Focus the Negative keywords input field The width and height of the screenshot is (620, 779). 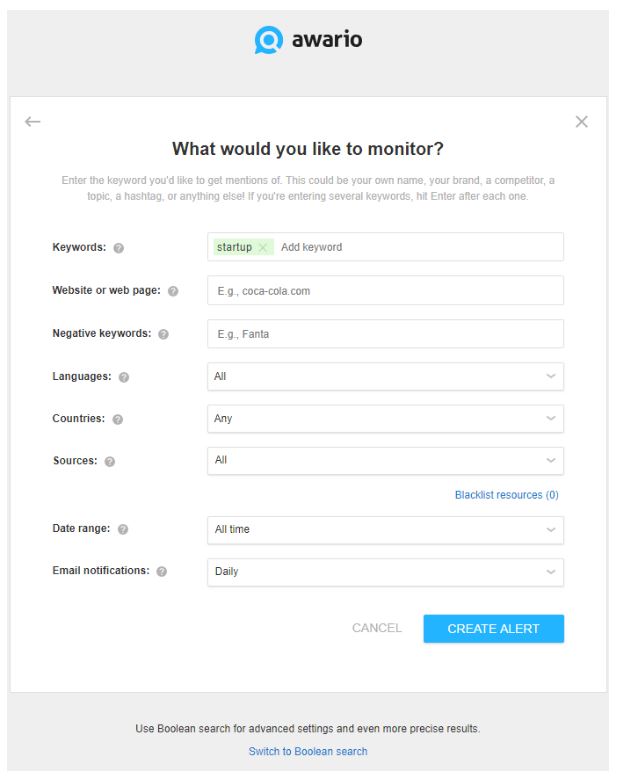[385, 334]
